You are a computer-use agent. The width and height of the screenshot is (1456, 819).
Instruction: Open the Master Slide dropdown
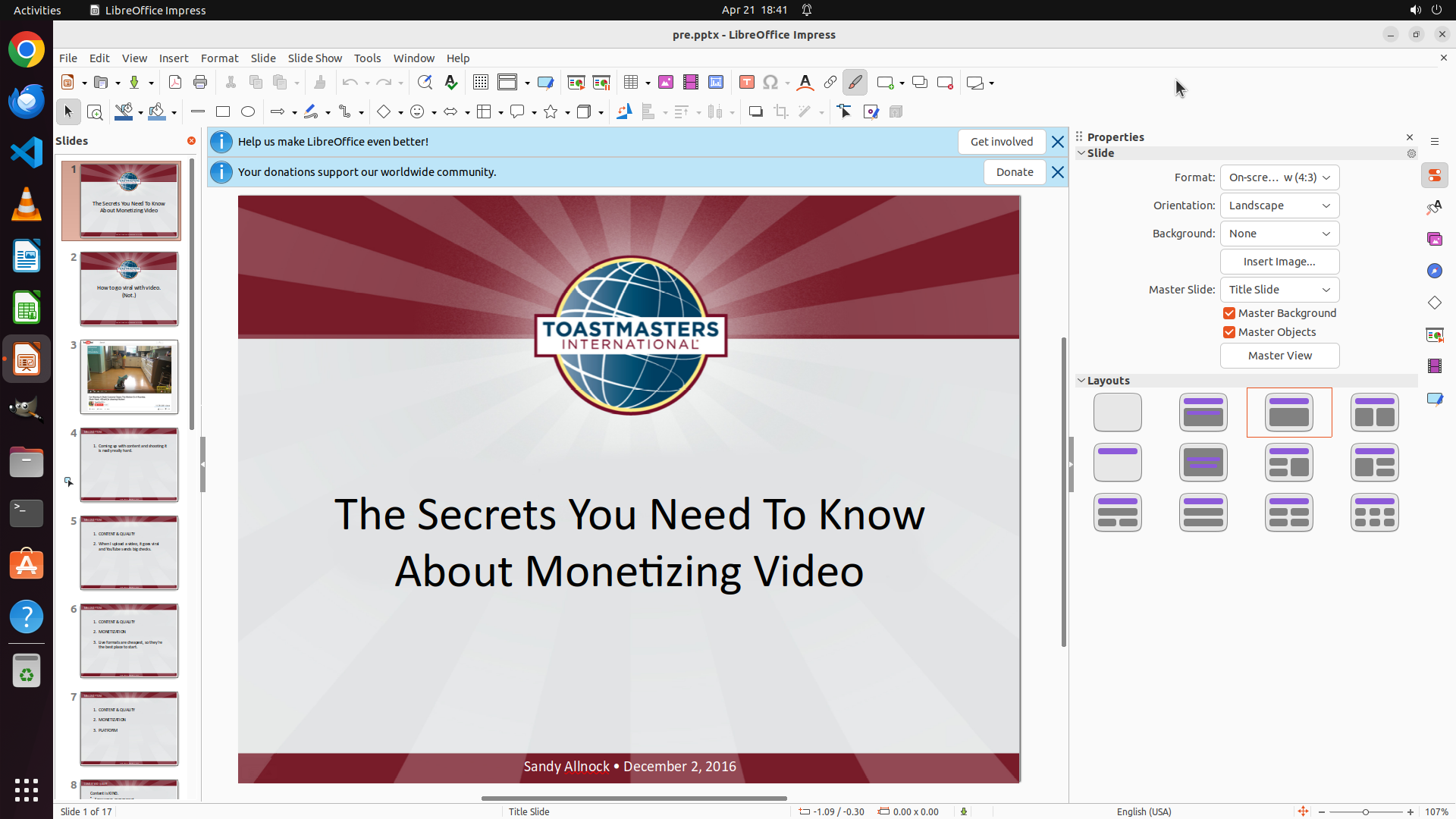click(1279, 290)
